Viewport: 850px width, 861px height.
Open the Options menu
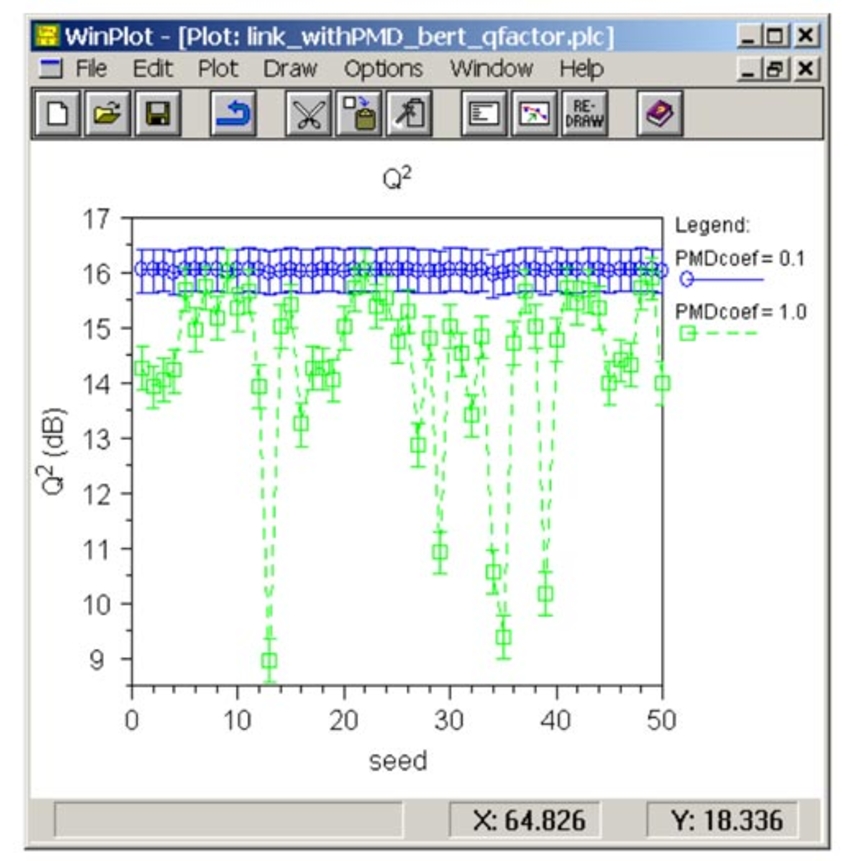pyautogui.click(x=384, y=69)
